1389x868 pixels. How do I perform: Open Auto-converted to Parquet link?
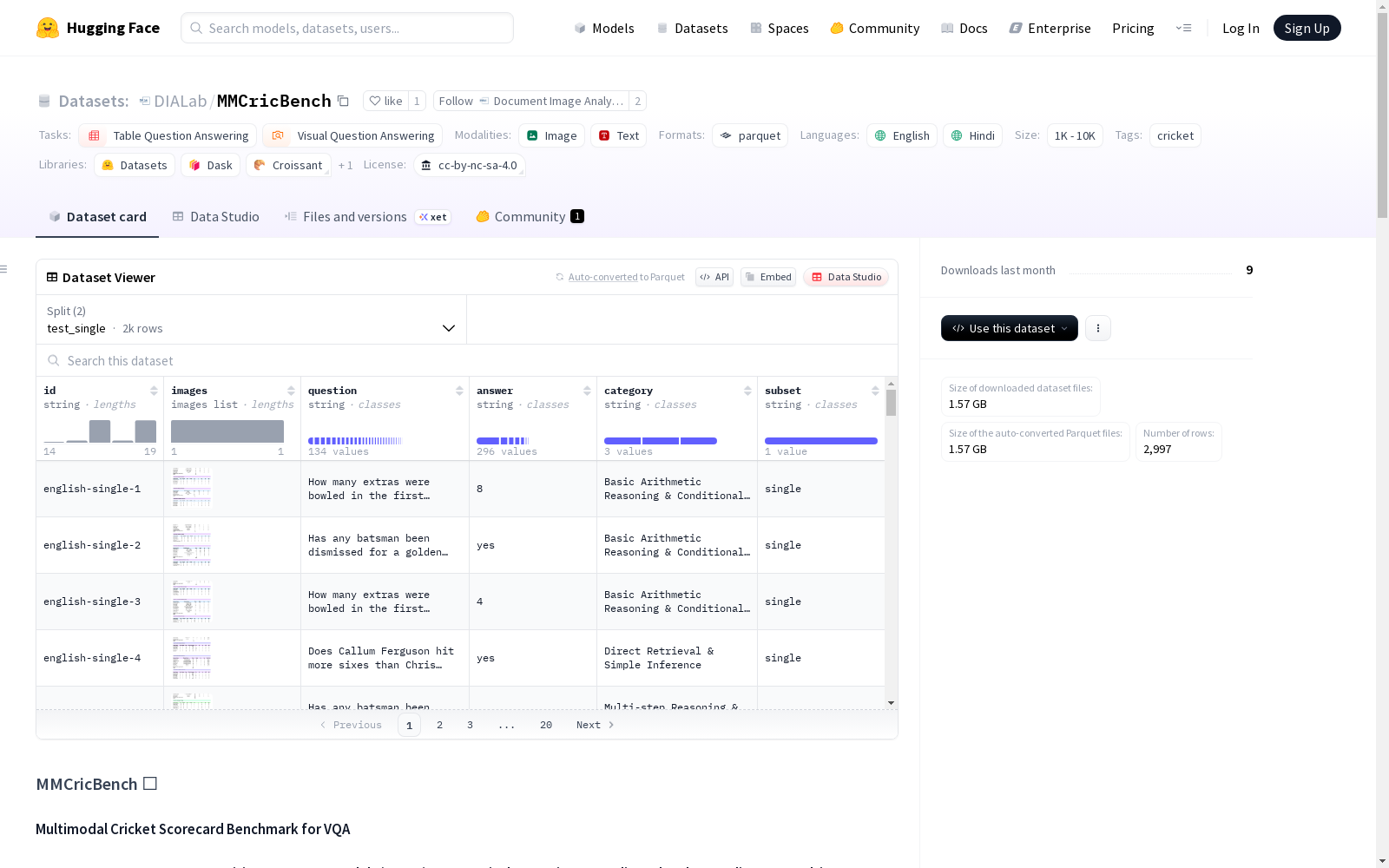pyautogui.click(x=626, y=277)
